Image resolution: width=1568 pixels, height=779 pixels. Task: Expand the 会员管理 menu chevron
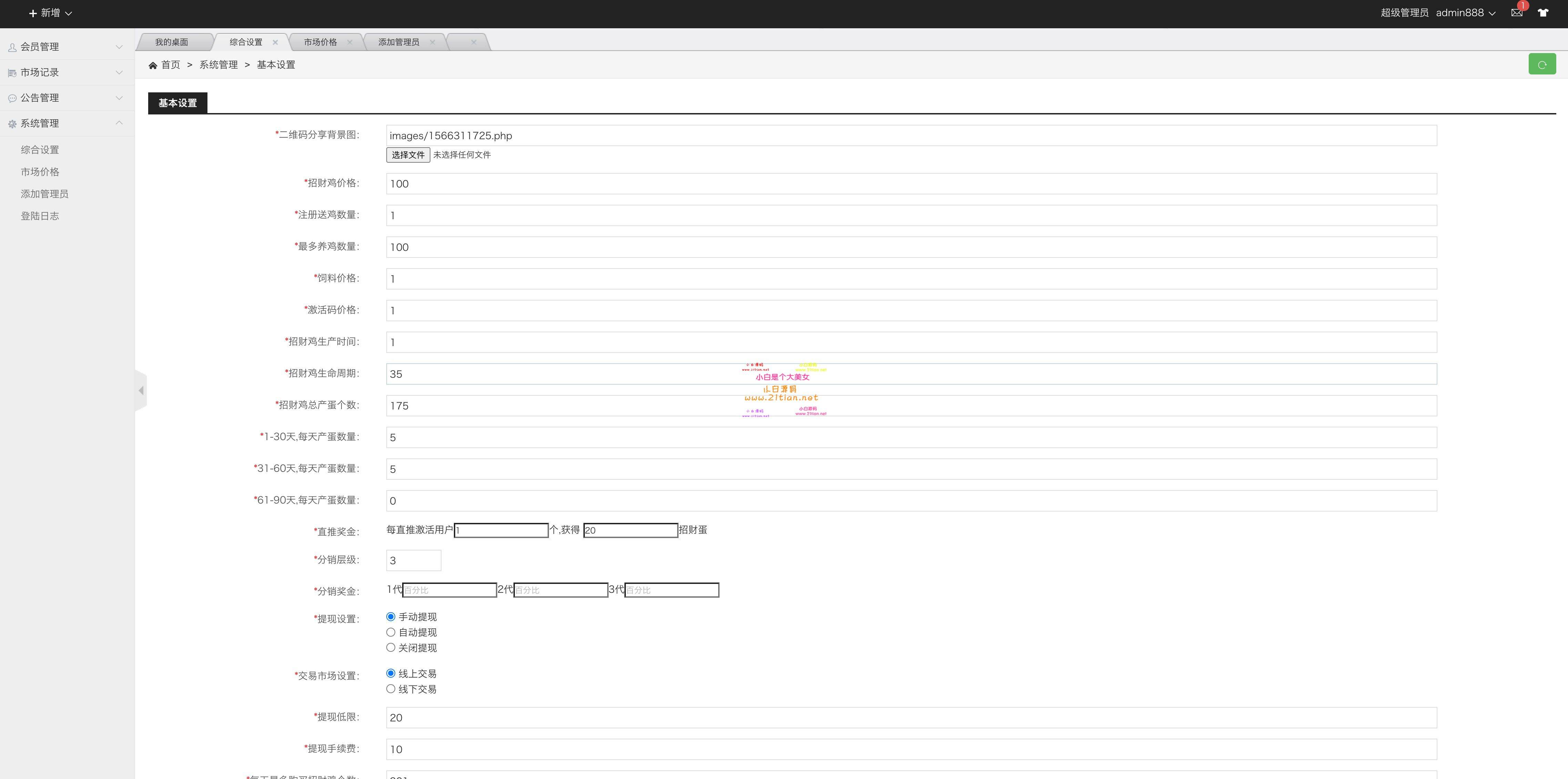pyautogui.click(x=119, y=47)
